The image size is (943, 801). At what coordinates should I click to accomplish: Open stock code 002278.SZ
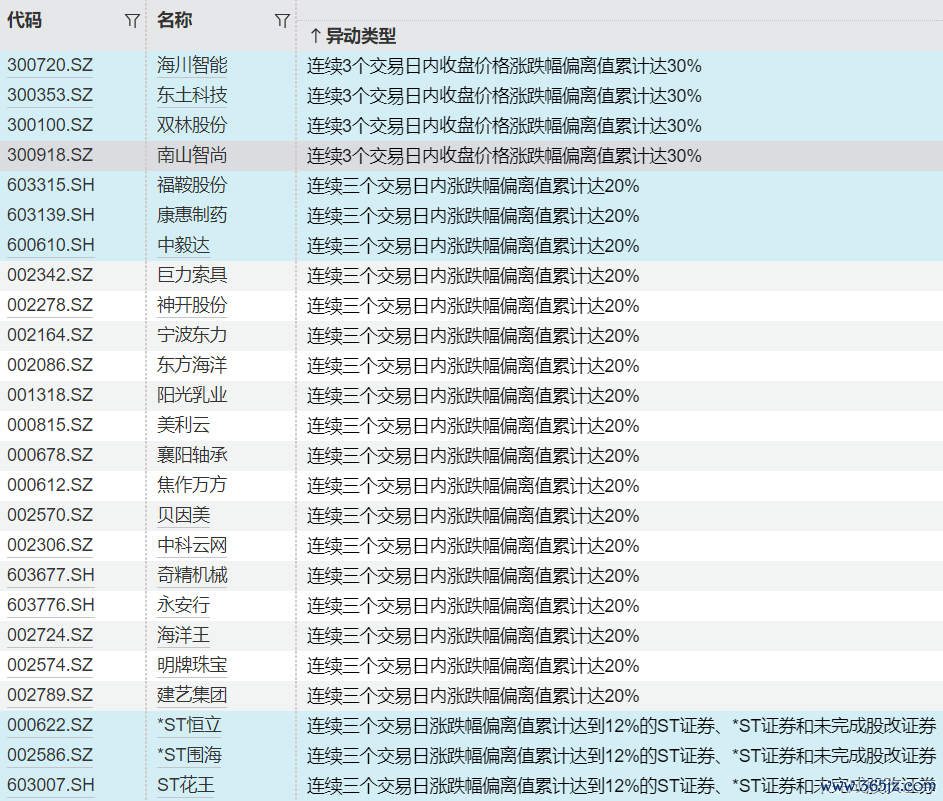click(x=50, y=305)
